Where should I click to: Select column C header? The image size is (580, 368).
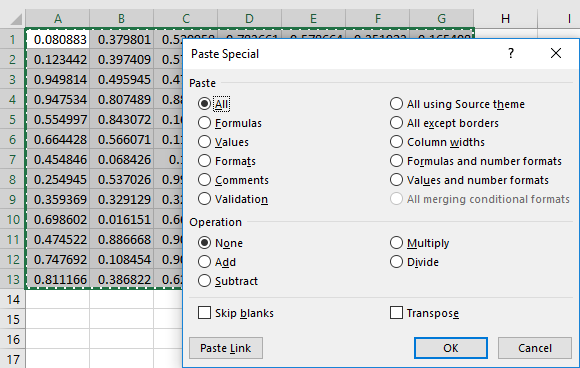tap(186, 18)
